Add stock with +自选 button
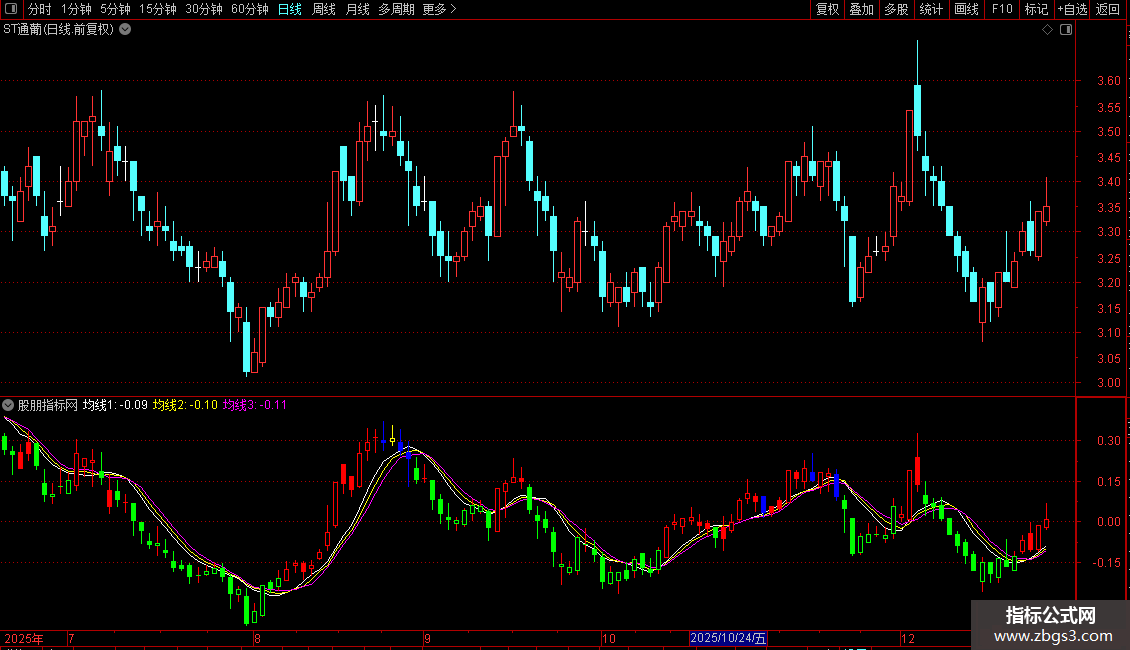The height and width of the screenshot is (650, 1130). [1072, 9]
